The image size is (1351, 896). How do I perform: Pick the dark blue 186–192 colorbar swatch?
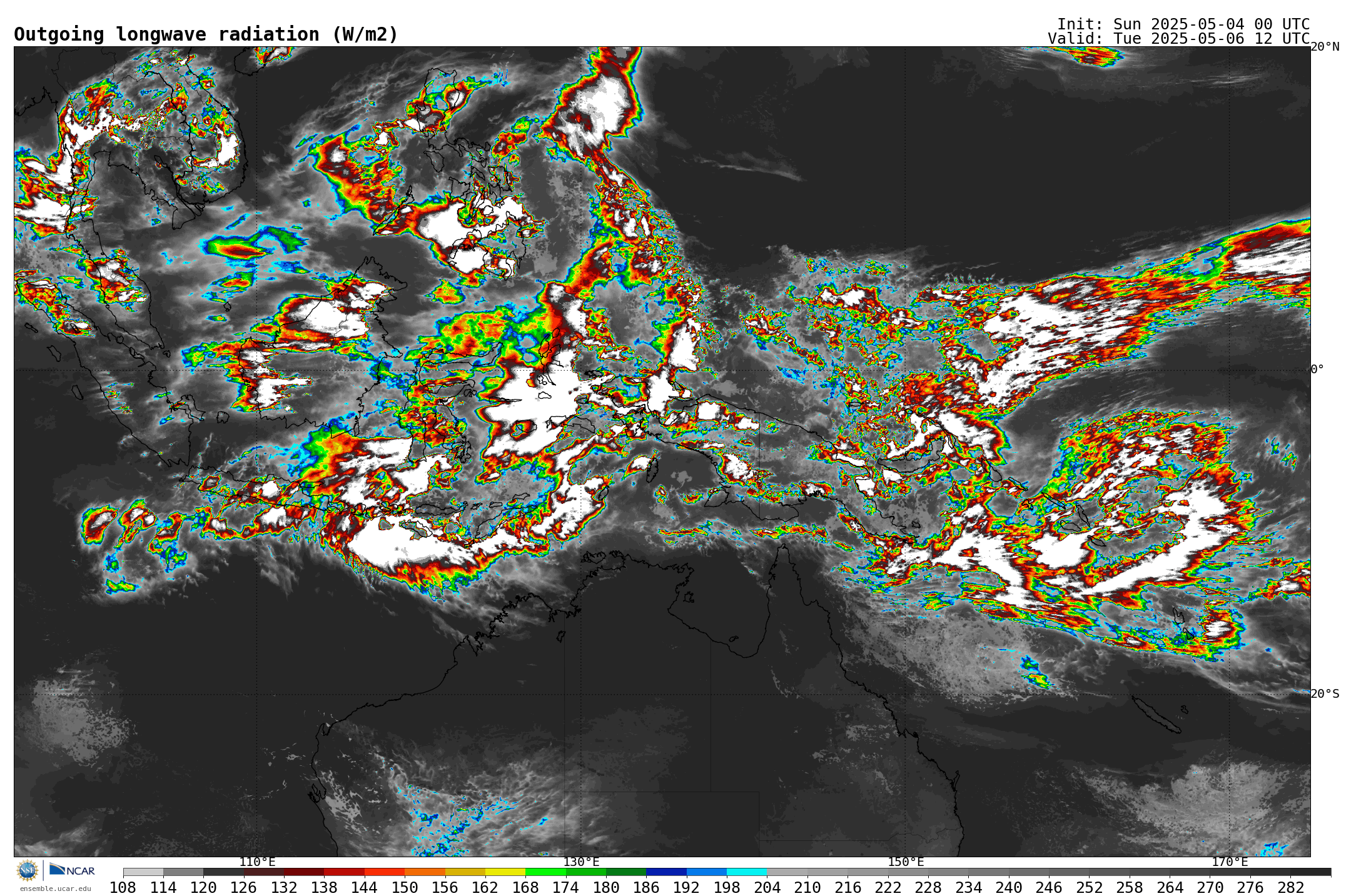[x=666, y=872]
